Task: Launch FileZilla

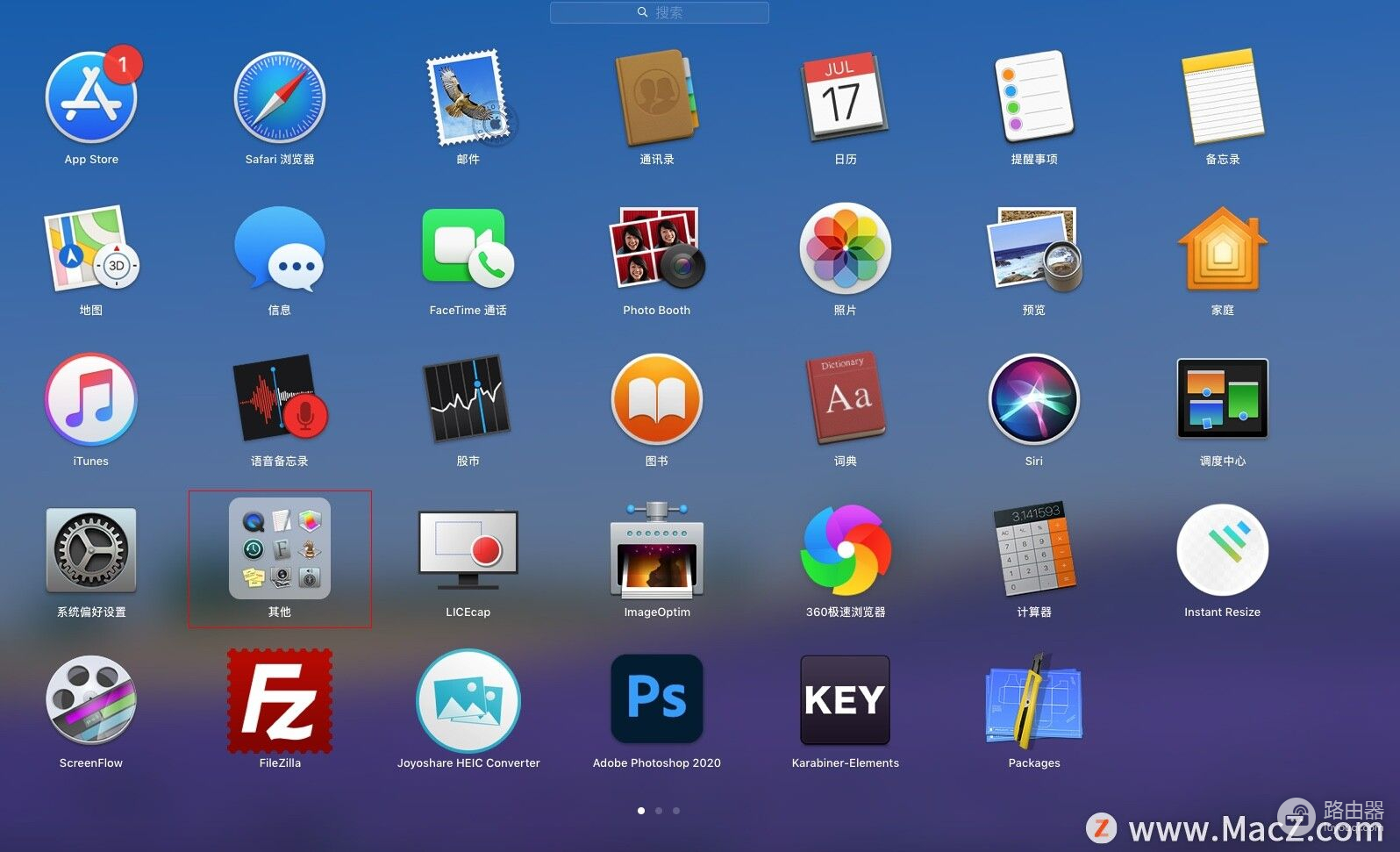Action: [x=280, y=701]
